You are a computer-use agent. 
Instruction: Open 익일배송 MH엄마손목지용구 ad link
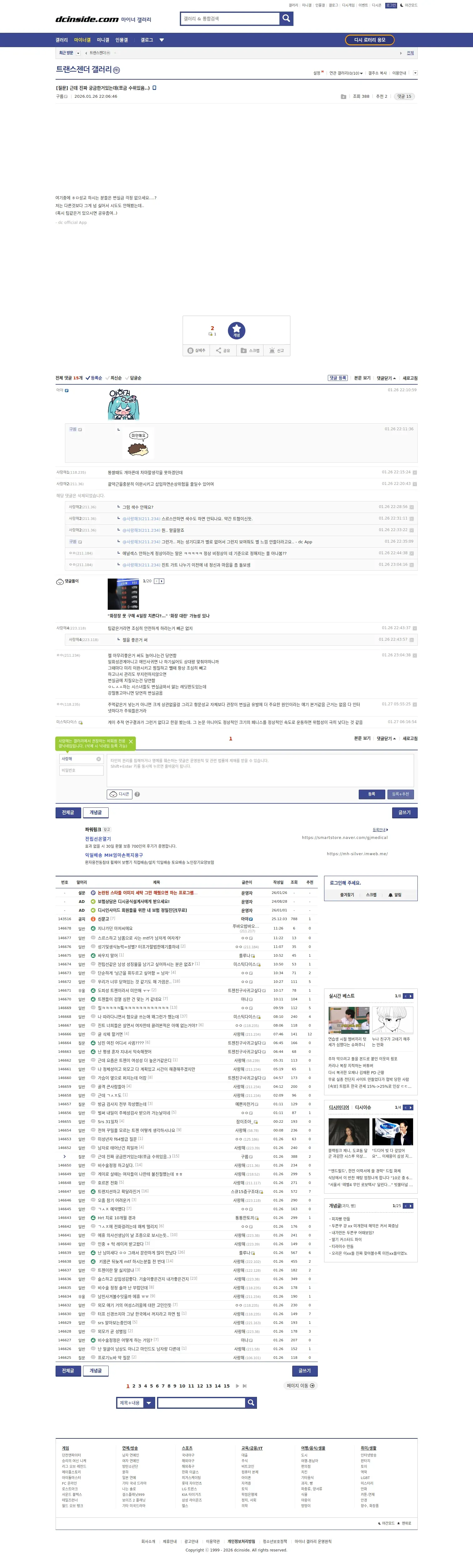coord(114,855)
